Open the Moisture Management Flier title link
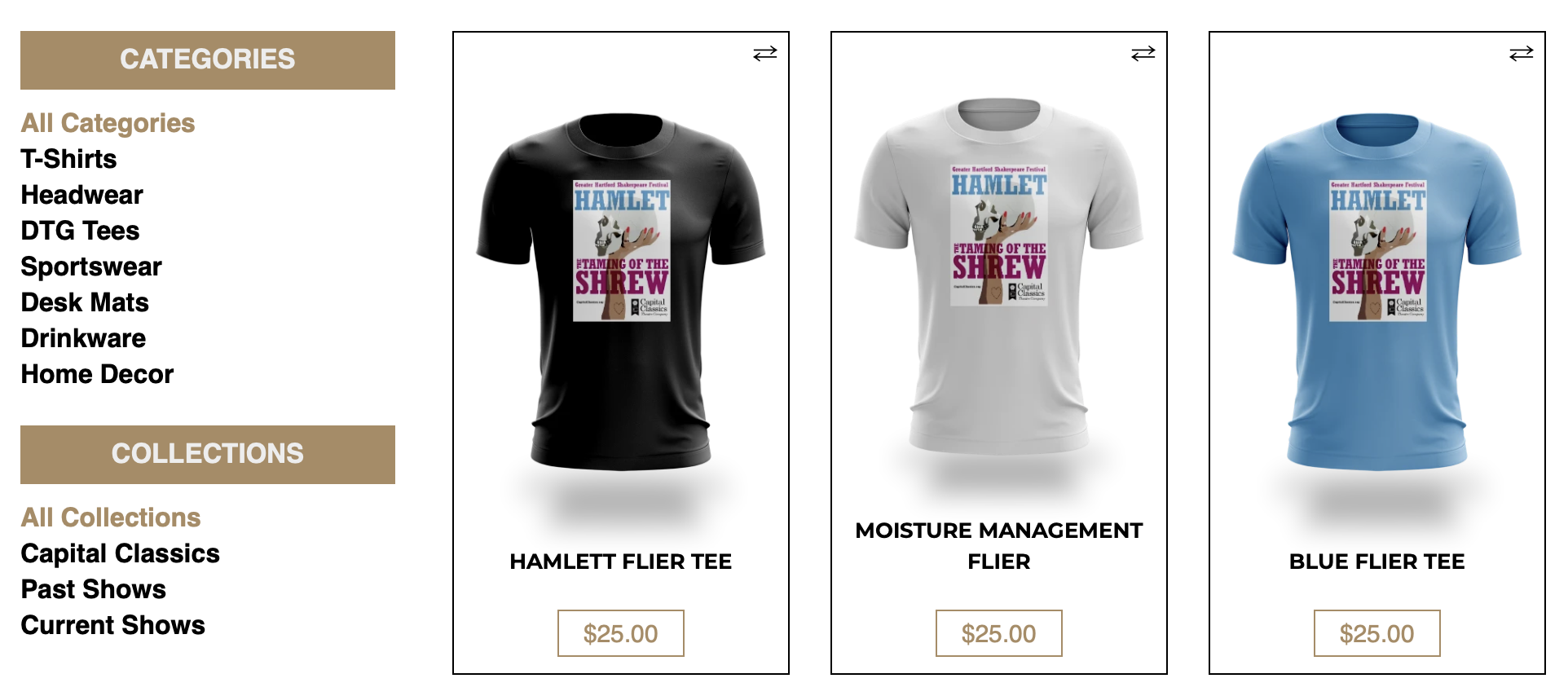Image resolution: width=1568 pixels, height=696 pixels. (999, 546)
